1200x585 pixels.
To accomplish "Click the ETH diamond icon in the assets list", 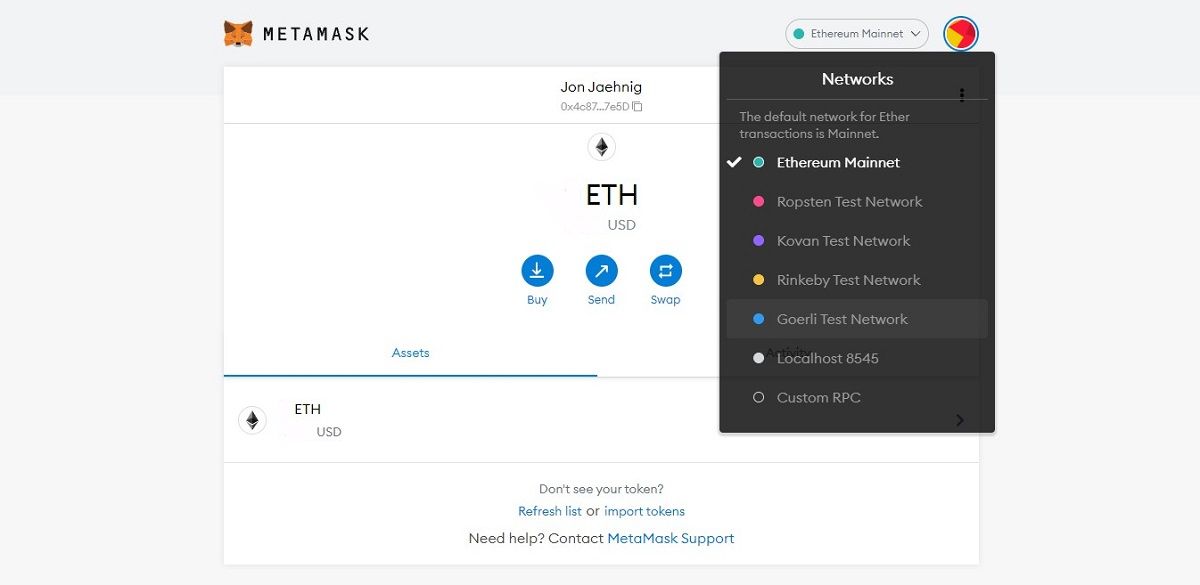I will pyautogui.click(x=251, y=420).
